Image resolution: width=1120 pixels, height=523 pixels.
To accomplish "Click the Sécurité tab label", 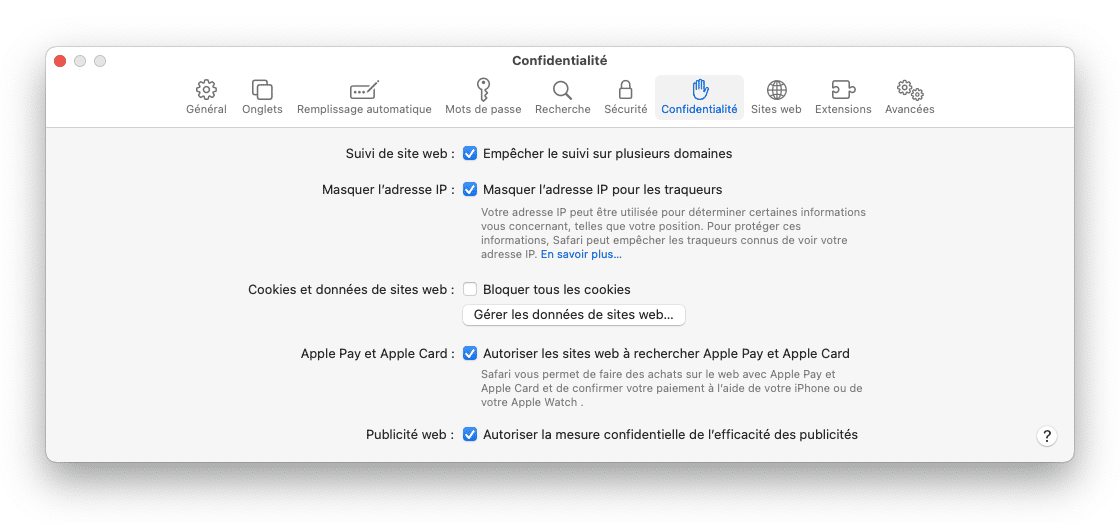I will tap(626, 109).
